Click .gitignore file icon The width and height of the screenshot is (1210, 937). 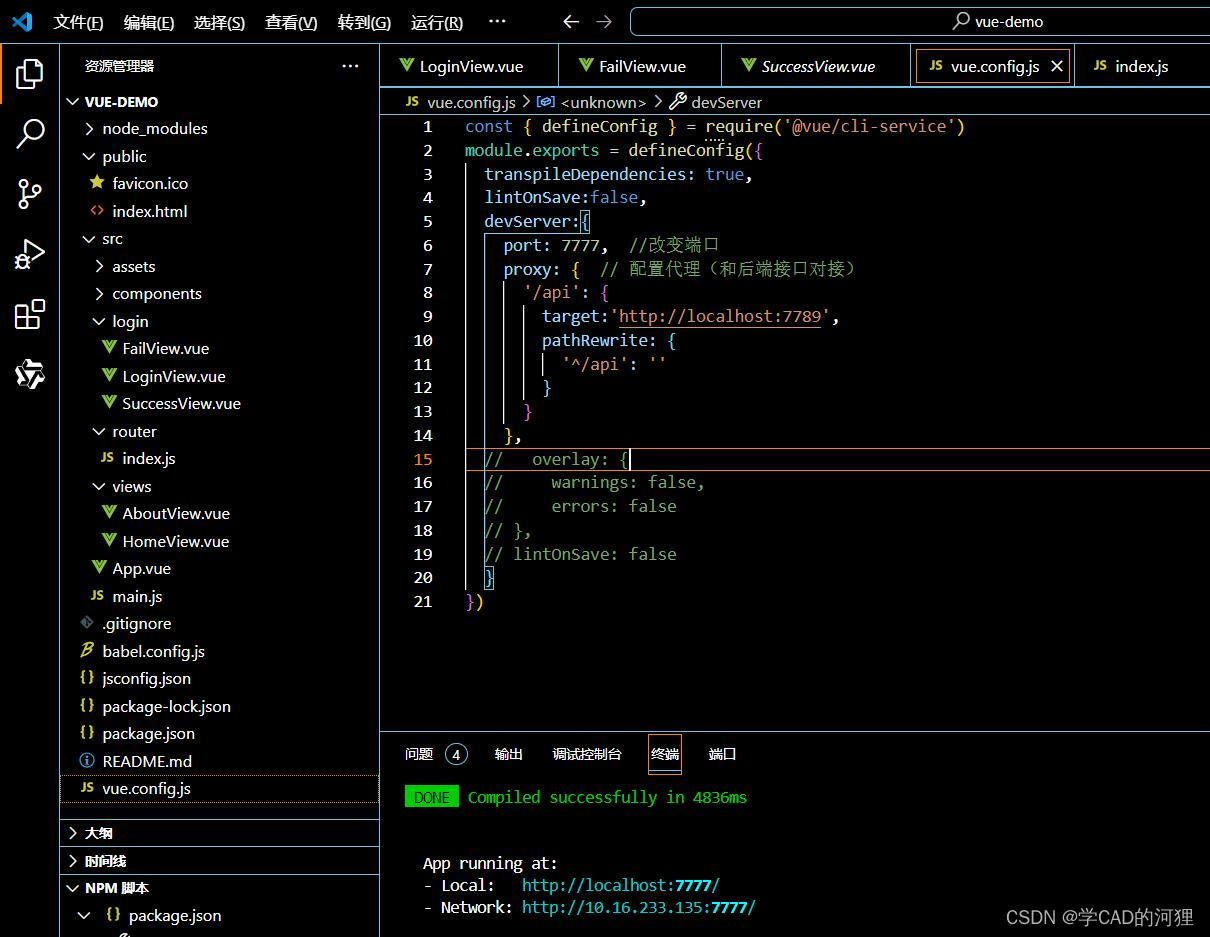click(87, 623)
